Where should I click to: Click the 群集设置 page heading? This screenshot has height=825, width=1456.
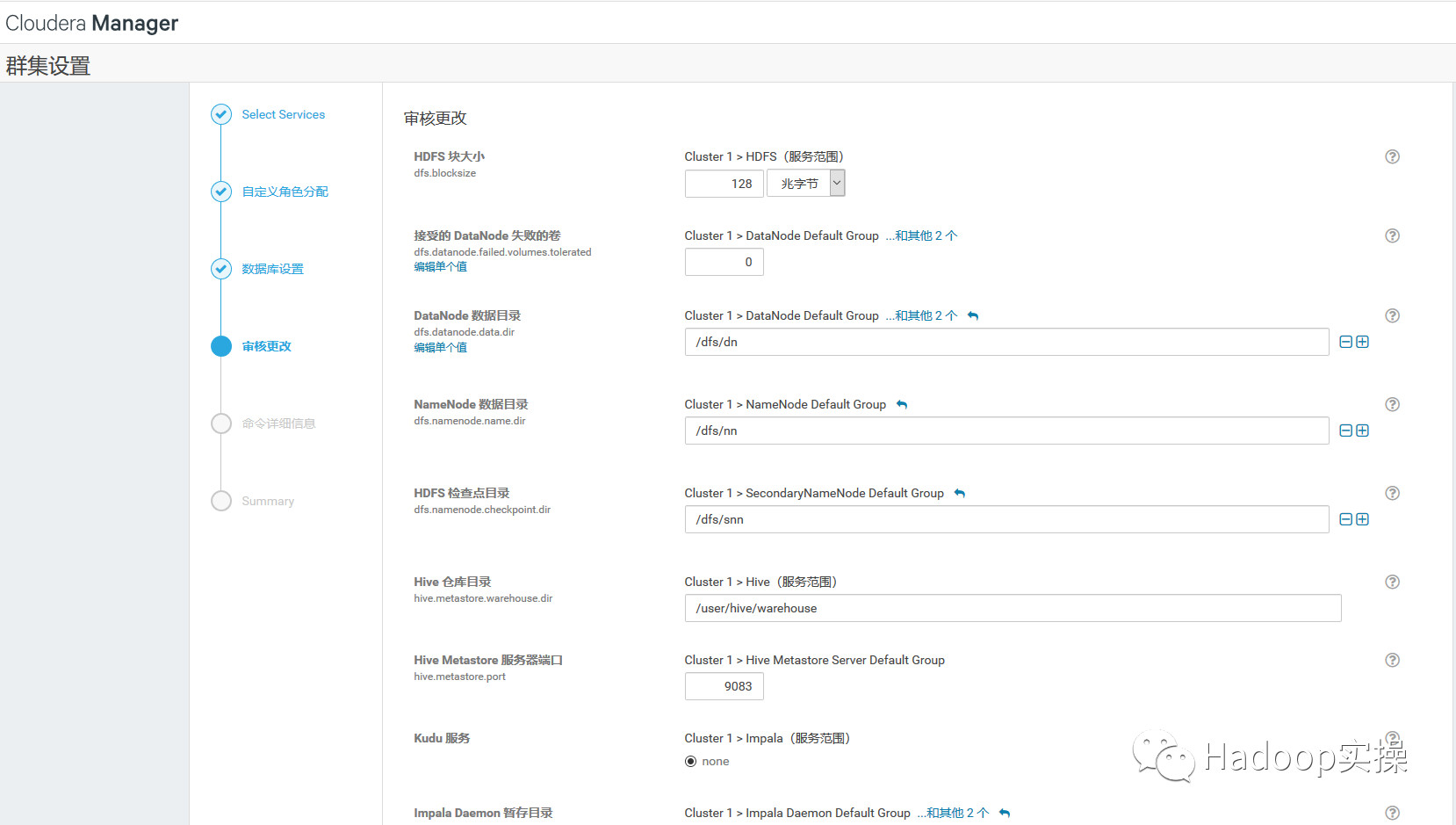pos(48,66)
